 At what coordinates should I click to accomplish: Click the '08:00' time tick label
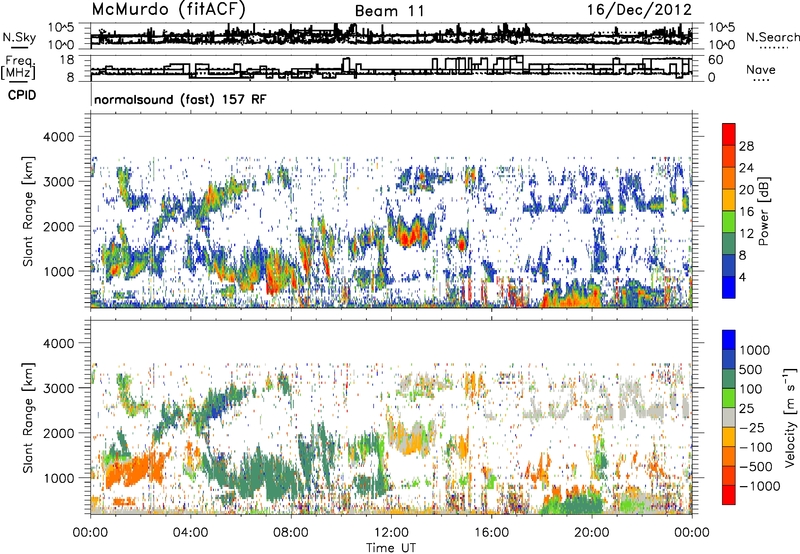[291, 533]
